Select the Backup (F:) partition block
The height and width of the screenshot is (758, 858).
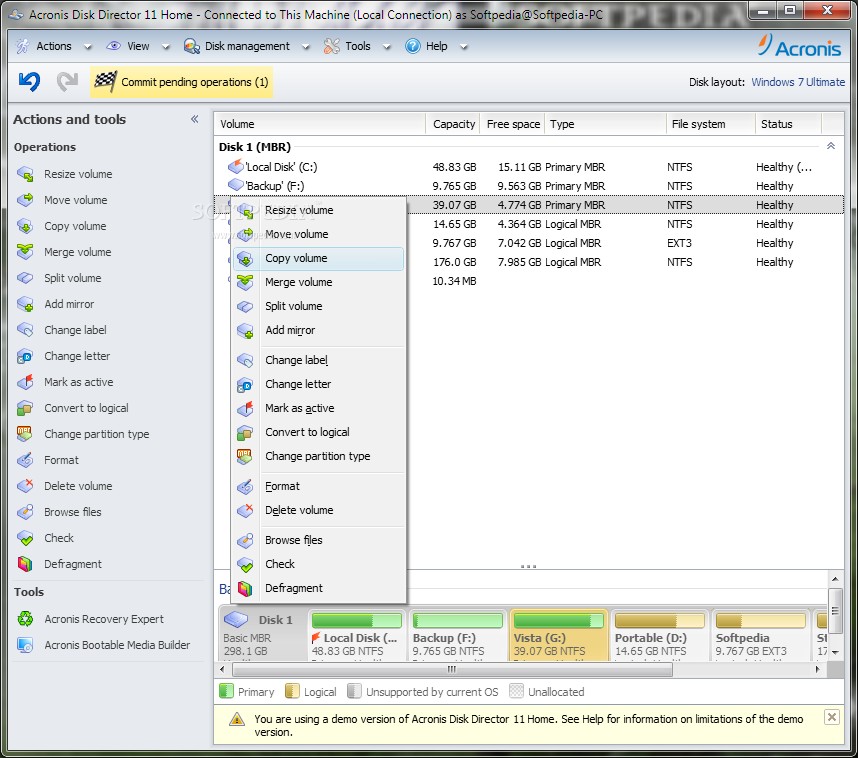click(457, 636)
